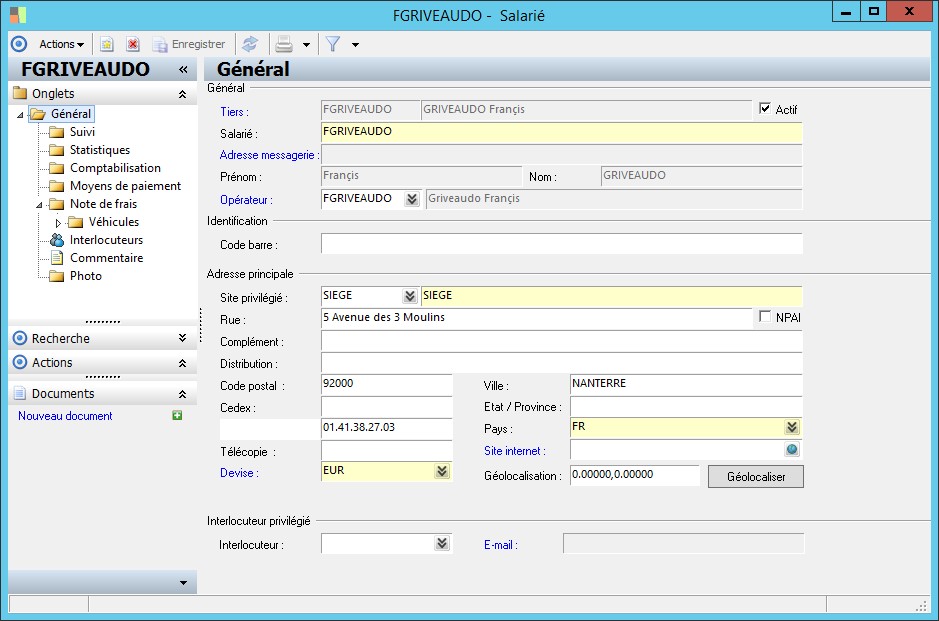Click into the Code barre field
Screen dimensions: 939x621
pos(561,244)
